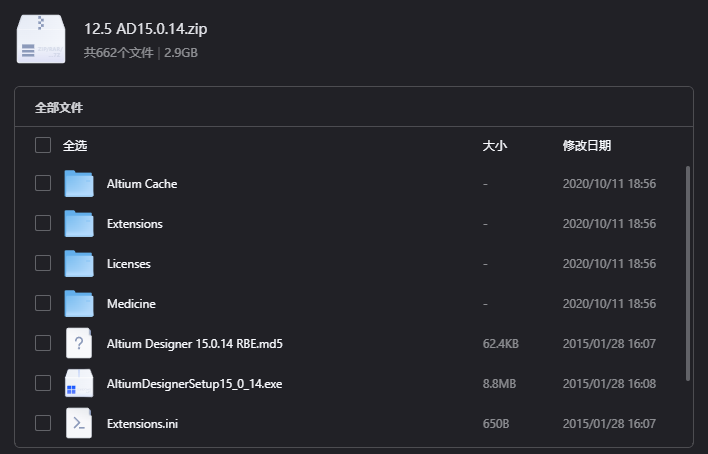
Task: Click the date of Licenses row
Action: (609, 264)
